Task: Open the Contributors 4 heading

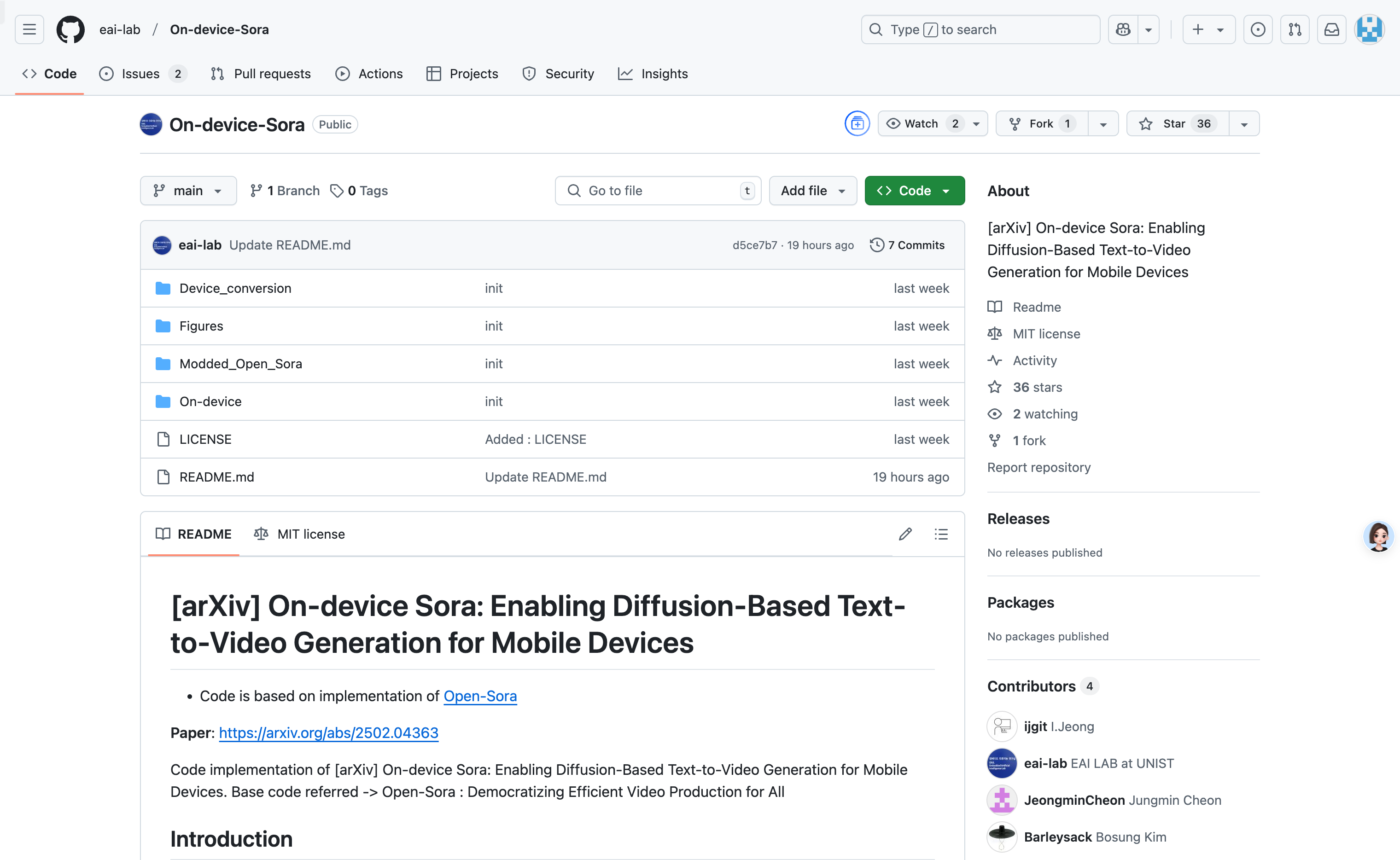Action: (1042, 686)
